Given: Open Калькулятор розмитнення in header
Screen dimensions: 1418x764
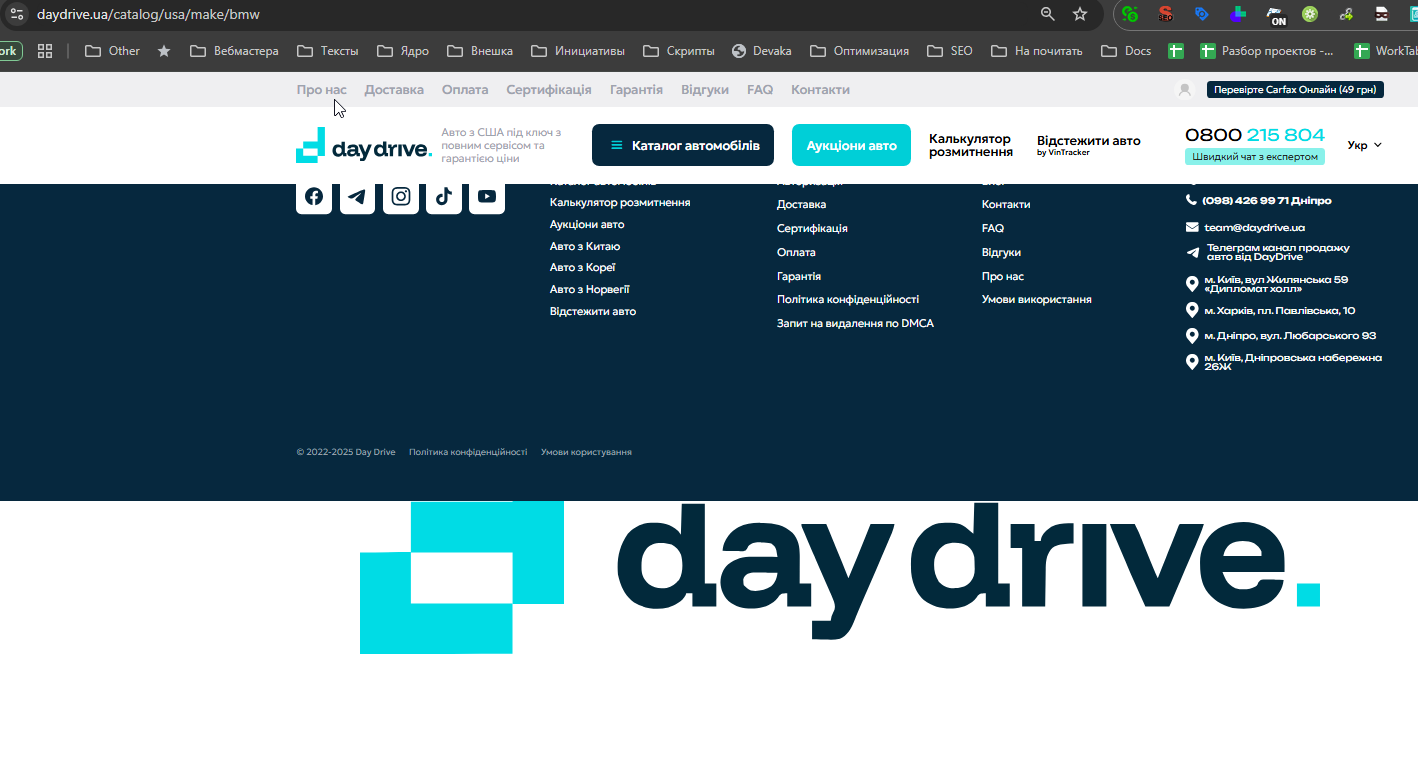Looking at the screenshot, I should (970, 146).
